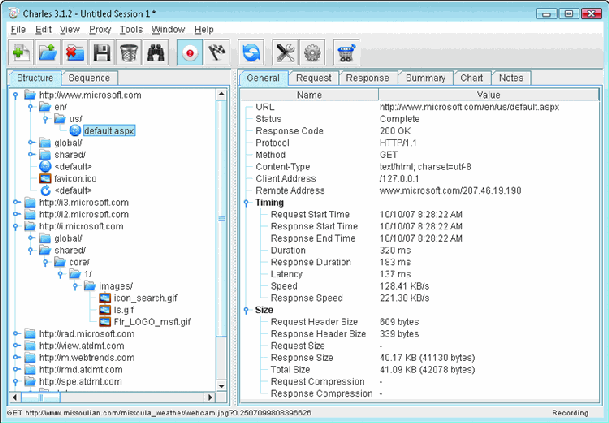Click the Response Code 200 OK value
Screen dimensions: 609x423
[395, 131]
